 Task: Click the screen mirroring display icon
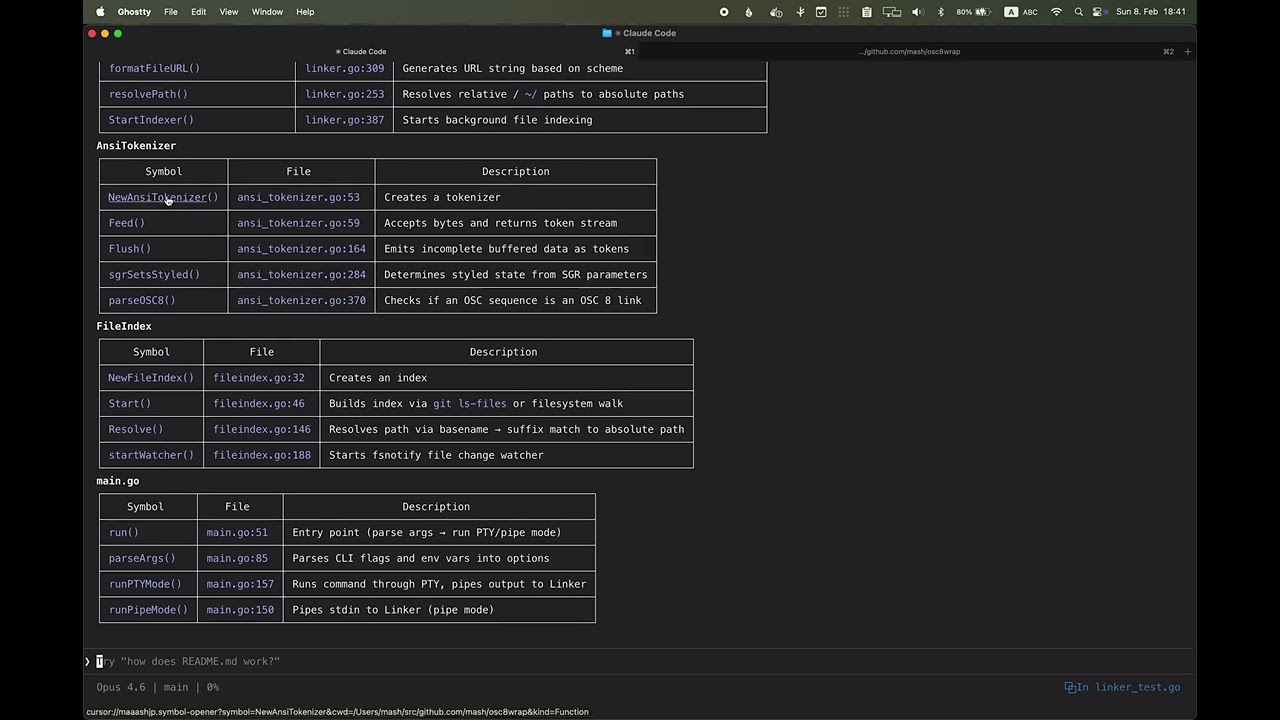click(x=891, y=12)
